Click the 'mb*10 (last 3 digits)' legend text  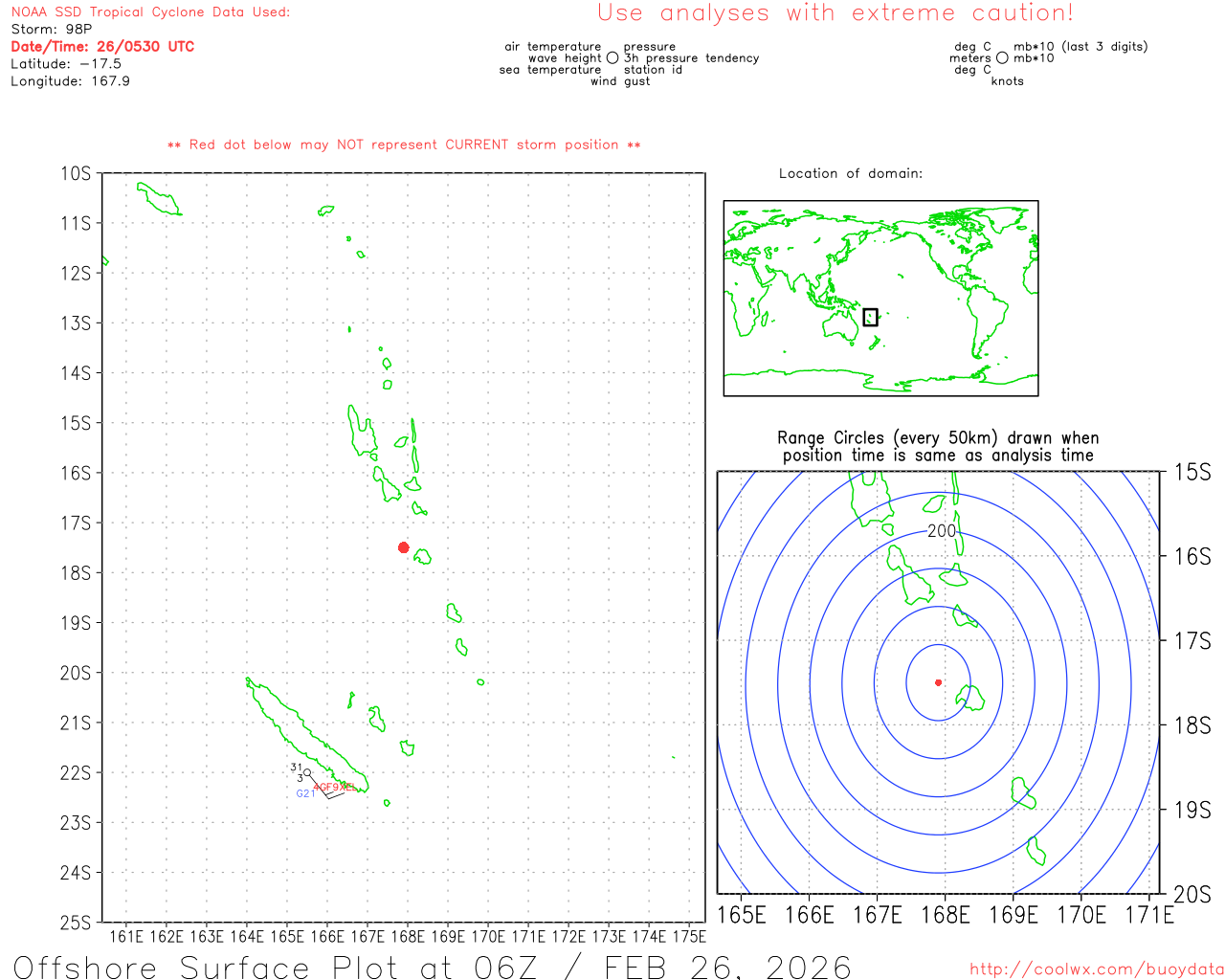coord(1080,47)
